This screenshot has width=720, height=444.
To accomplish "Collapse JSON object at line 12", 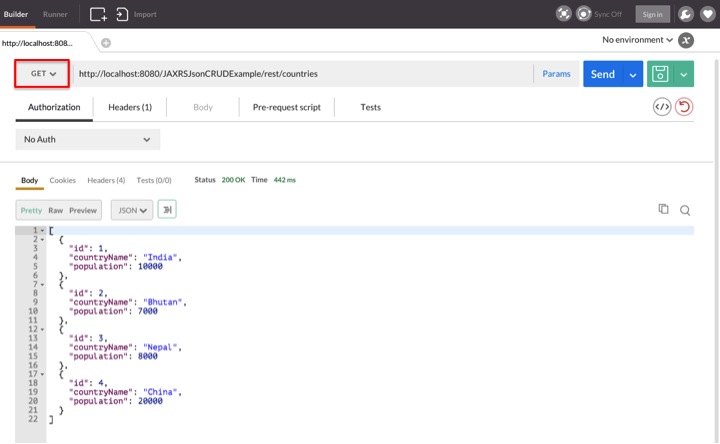I will pos(42,329).
